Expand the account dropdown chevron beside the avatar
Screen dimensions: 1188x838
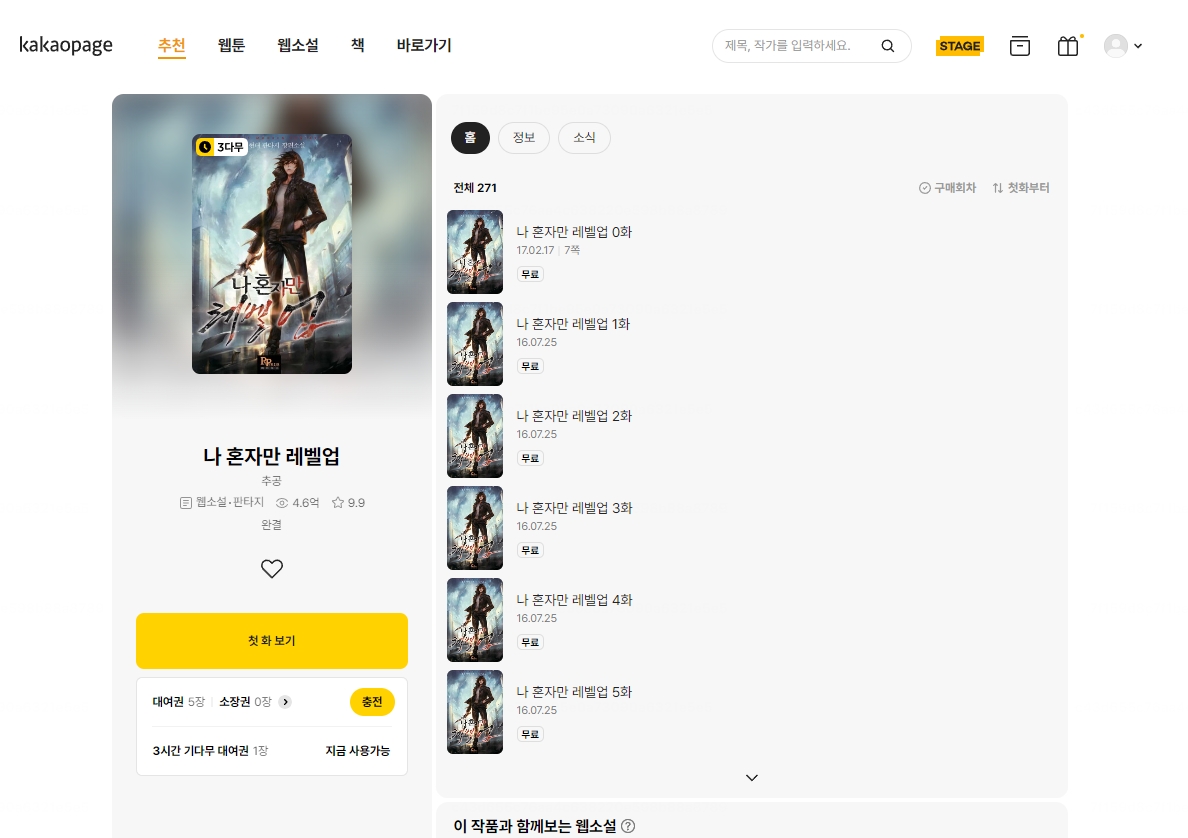[1137, 45]
